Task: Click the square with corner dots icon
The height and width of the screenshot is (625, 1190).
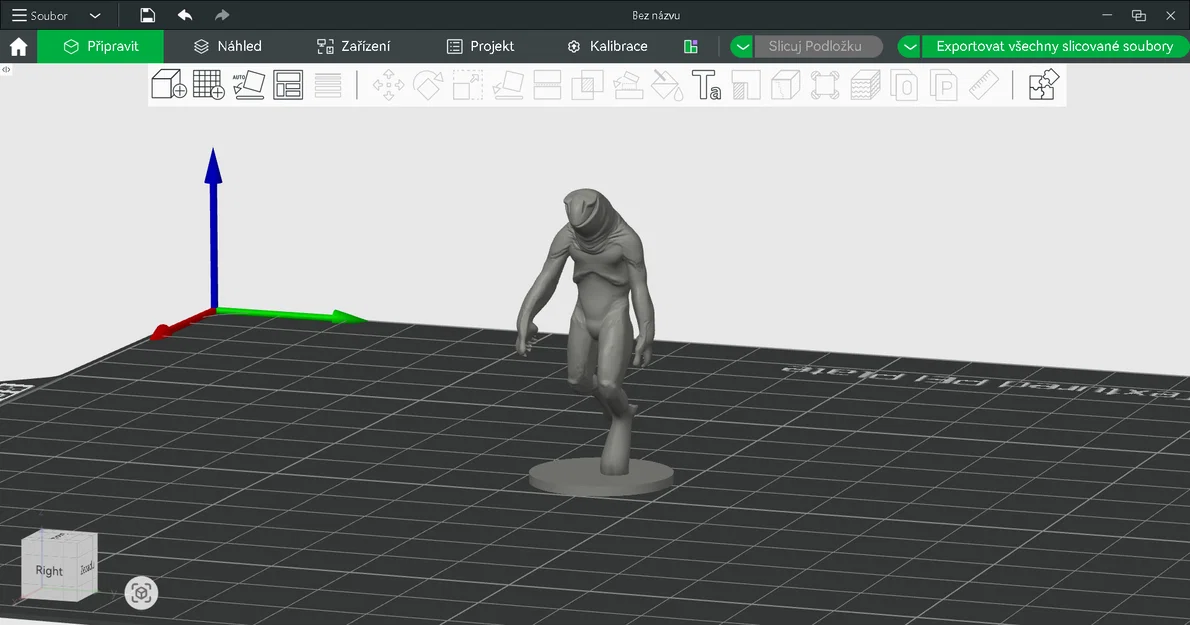Action: [x=825, y=85]
